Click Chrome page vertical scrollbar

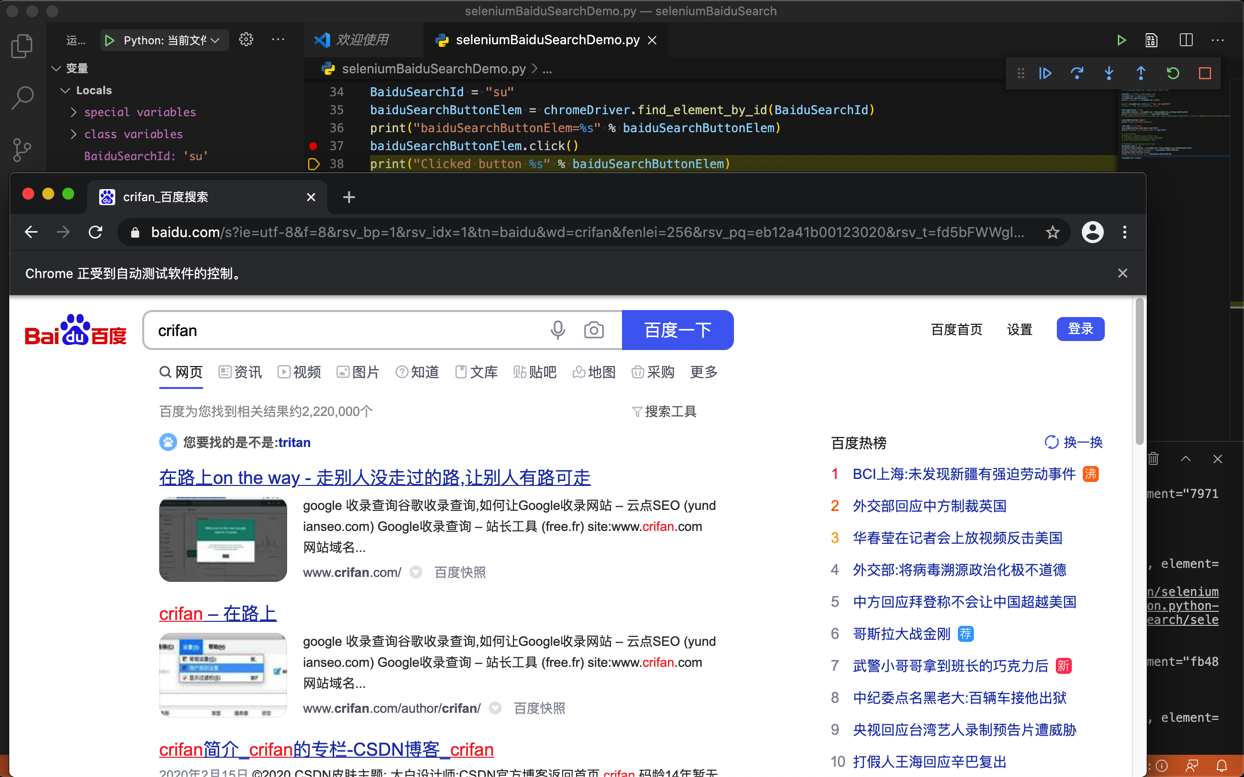pos(1140,371)
